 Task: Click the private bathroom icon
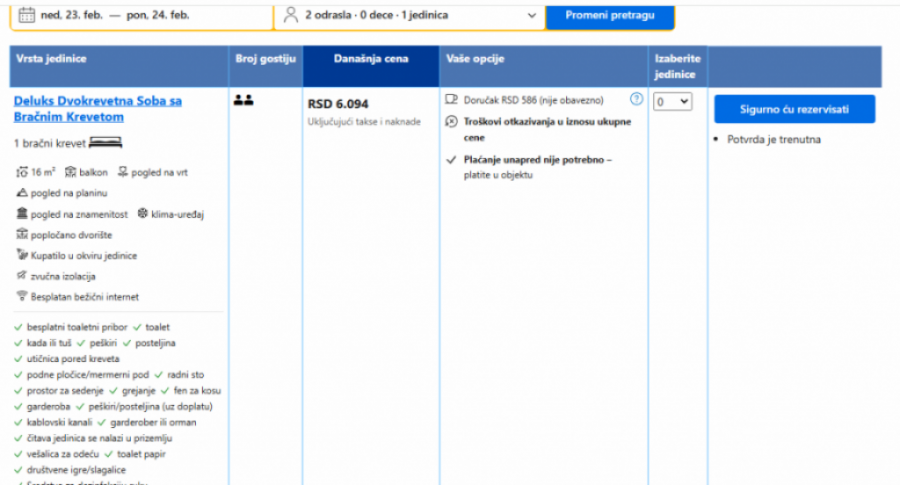(21, 255)
